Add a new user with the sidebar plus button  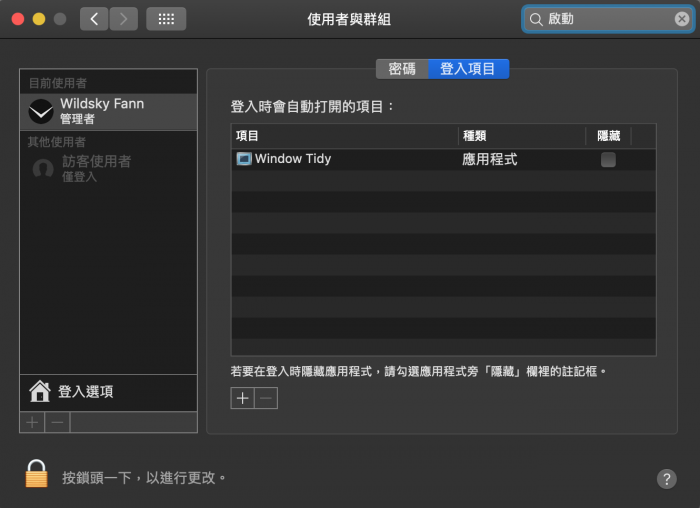[x=32, y=422]
